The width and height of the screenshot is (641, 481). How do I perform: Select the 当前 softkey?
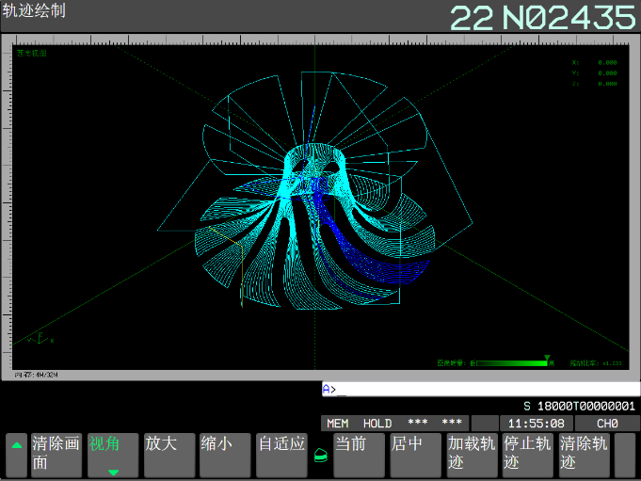tap(358, 455)
